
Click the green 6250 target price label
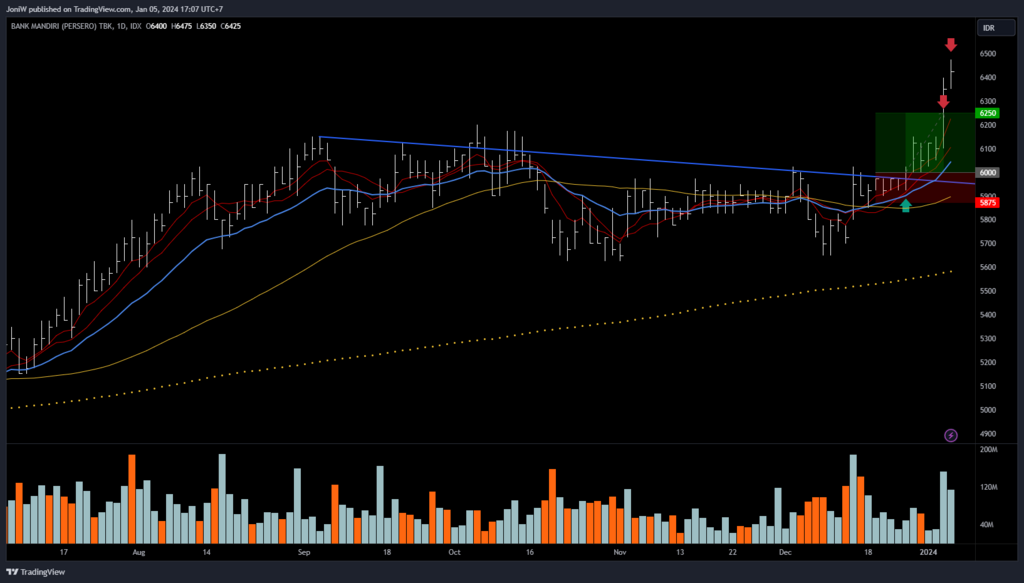pos(988,115)
